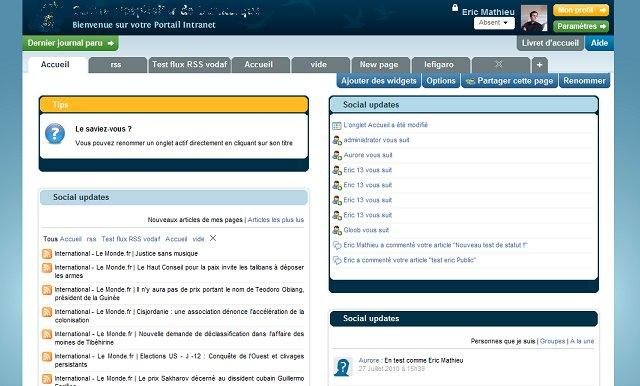Click follower icon beside Aurore vous suit
Screen dimensions: 640x386
click(x=337, y=155)
